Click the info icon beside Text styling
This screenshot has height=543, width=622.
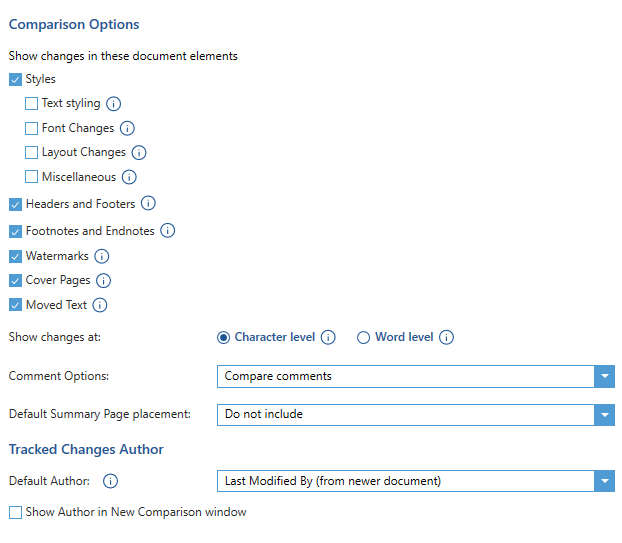coord(113,104)
